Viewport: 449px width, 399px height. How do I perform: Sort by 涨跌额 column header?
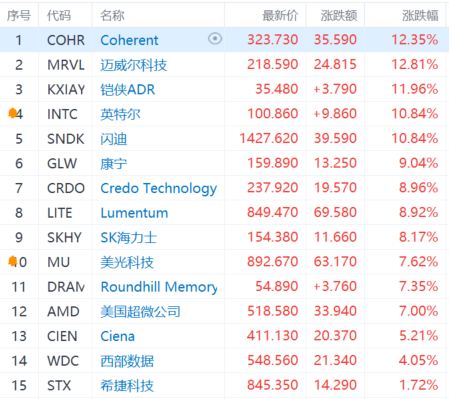pos(339,15)
